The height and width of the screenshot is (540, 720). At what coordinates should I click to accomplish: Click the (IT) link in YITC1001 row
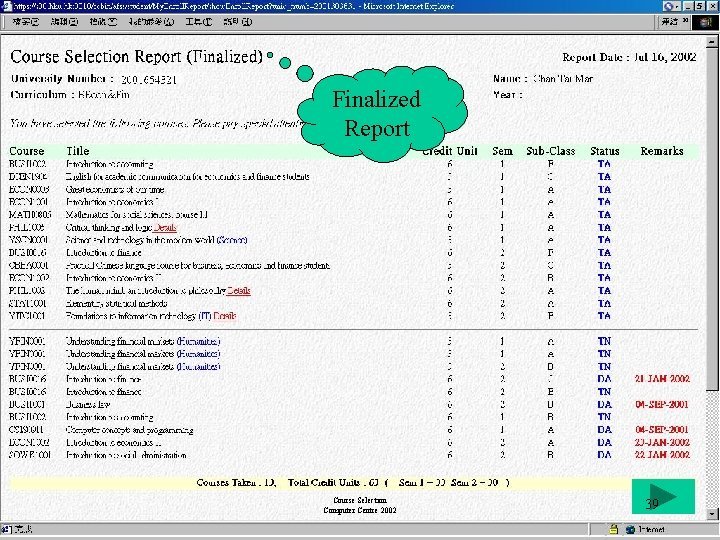205,316
